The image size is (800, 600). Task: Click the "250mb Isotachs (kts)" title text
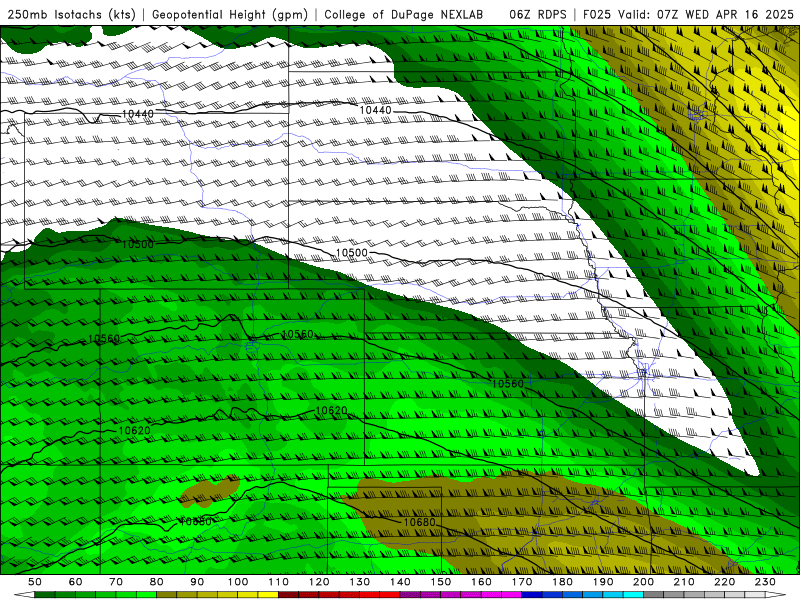coord(72,14)
